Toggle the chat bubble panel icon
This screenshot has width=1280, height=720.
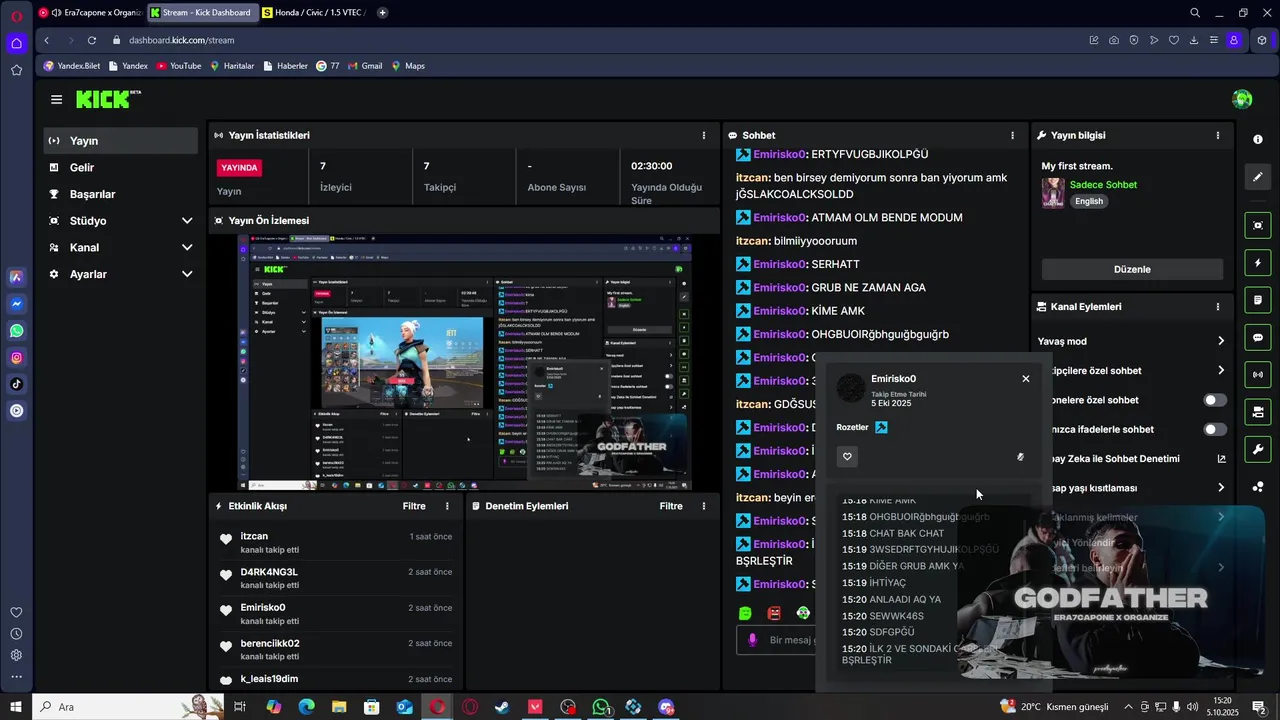(x=1258, y=338)
